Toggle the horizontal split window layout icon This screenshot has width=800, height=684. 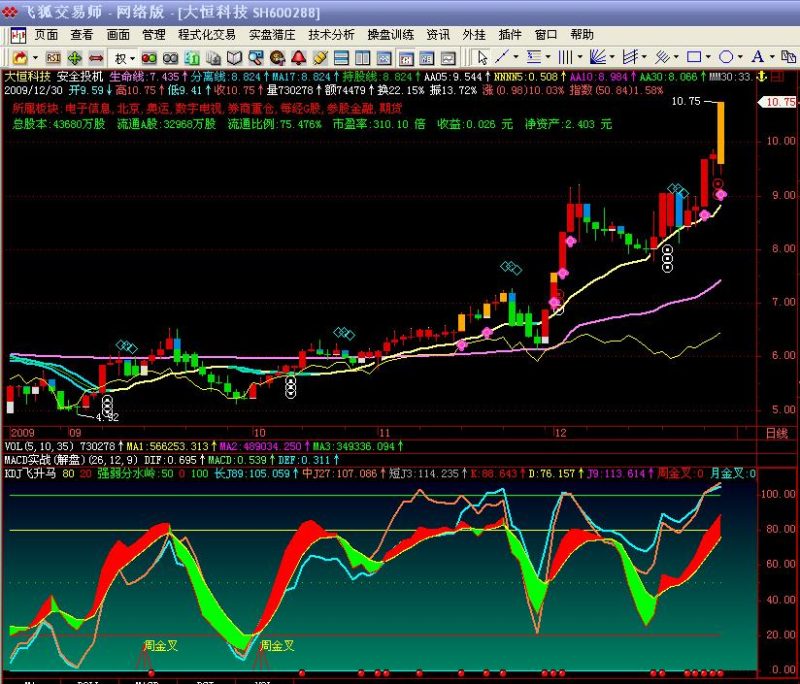341,58
